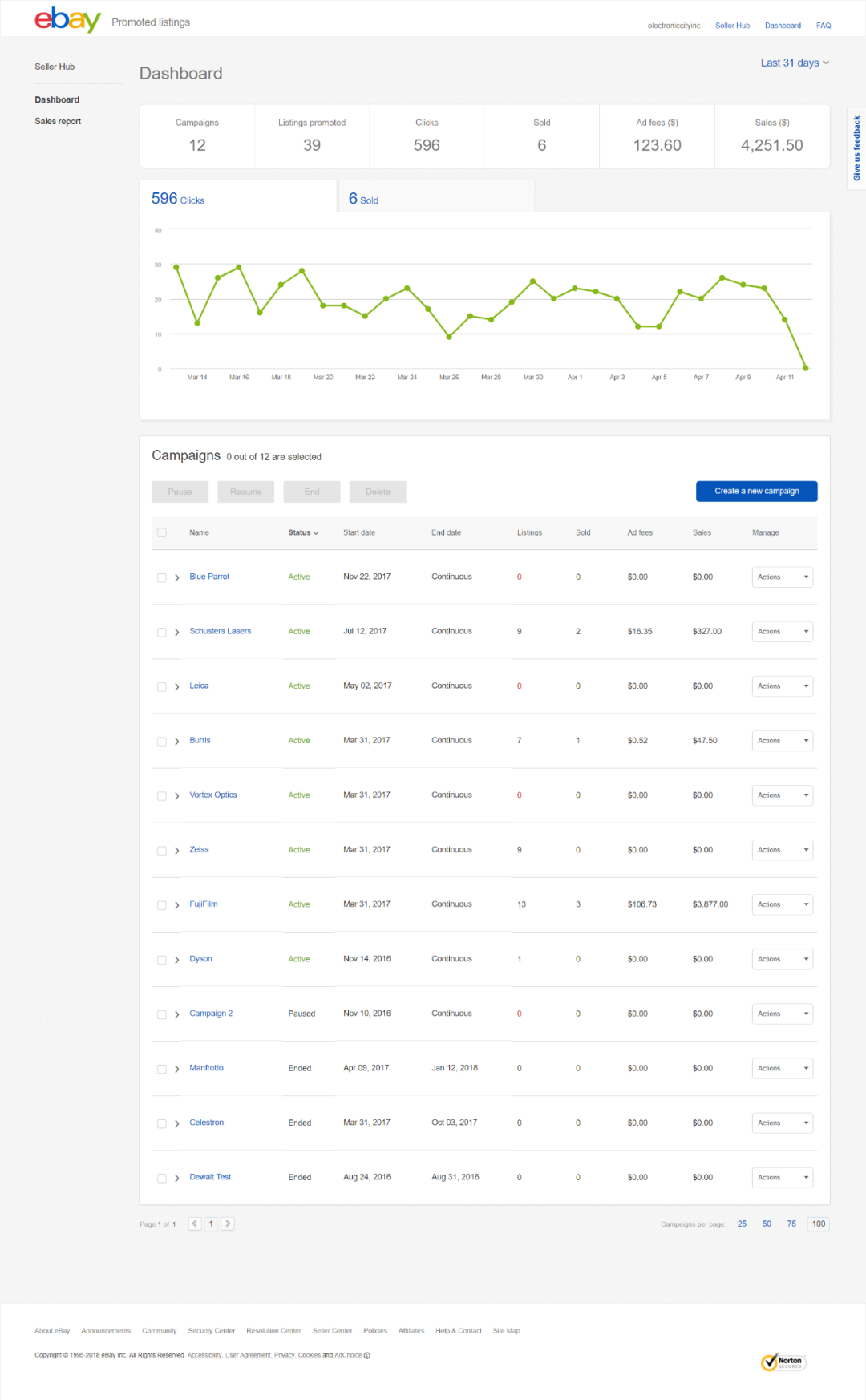Image resolution: width=866 pixels, height=1400 pixels.
Task: Open the Give us feedback tab
Action: (x=856, y=148)
